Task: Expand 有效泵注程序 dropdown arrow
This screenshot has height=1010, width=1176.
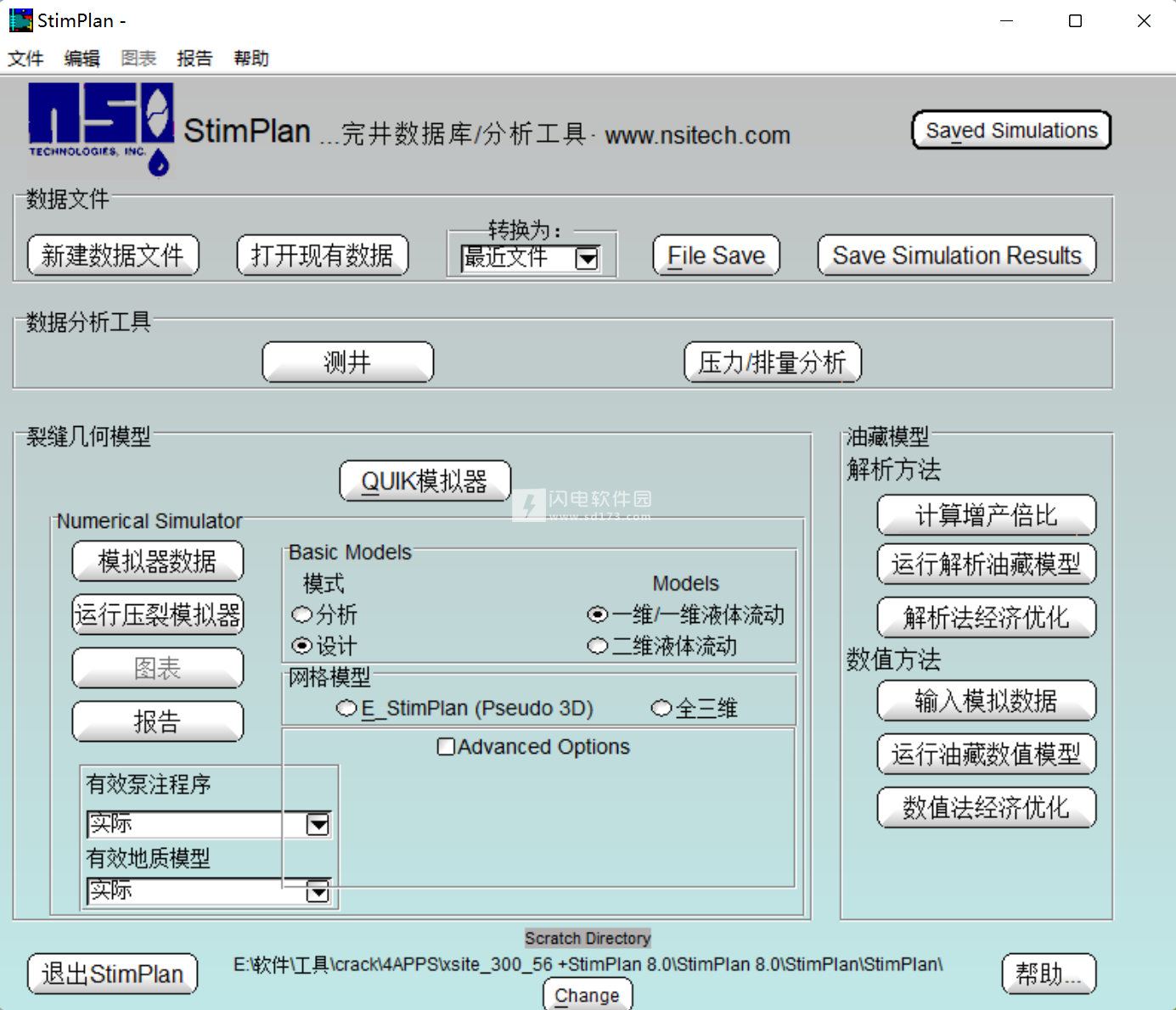Action: click(x=318, y=824)
